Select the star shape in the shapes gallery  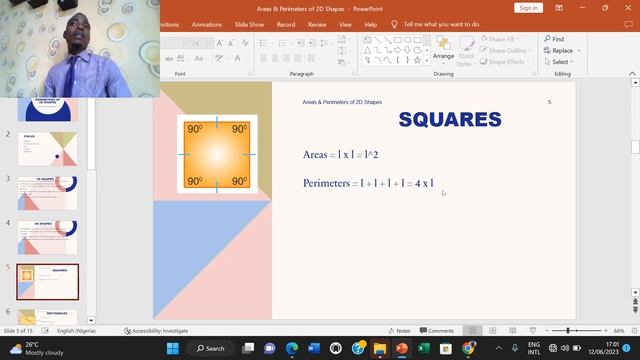(417, 60)
